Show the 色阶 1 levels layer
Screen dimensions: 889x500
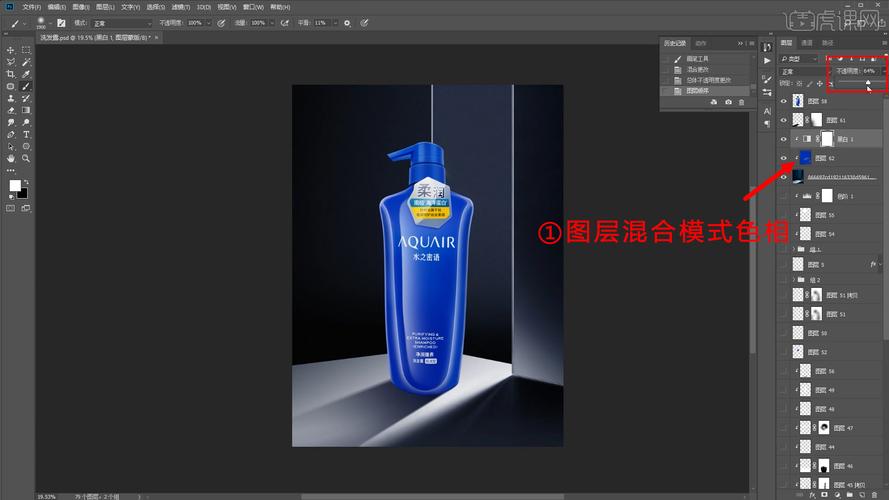point(784,196)
